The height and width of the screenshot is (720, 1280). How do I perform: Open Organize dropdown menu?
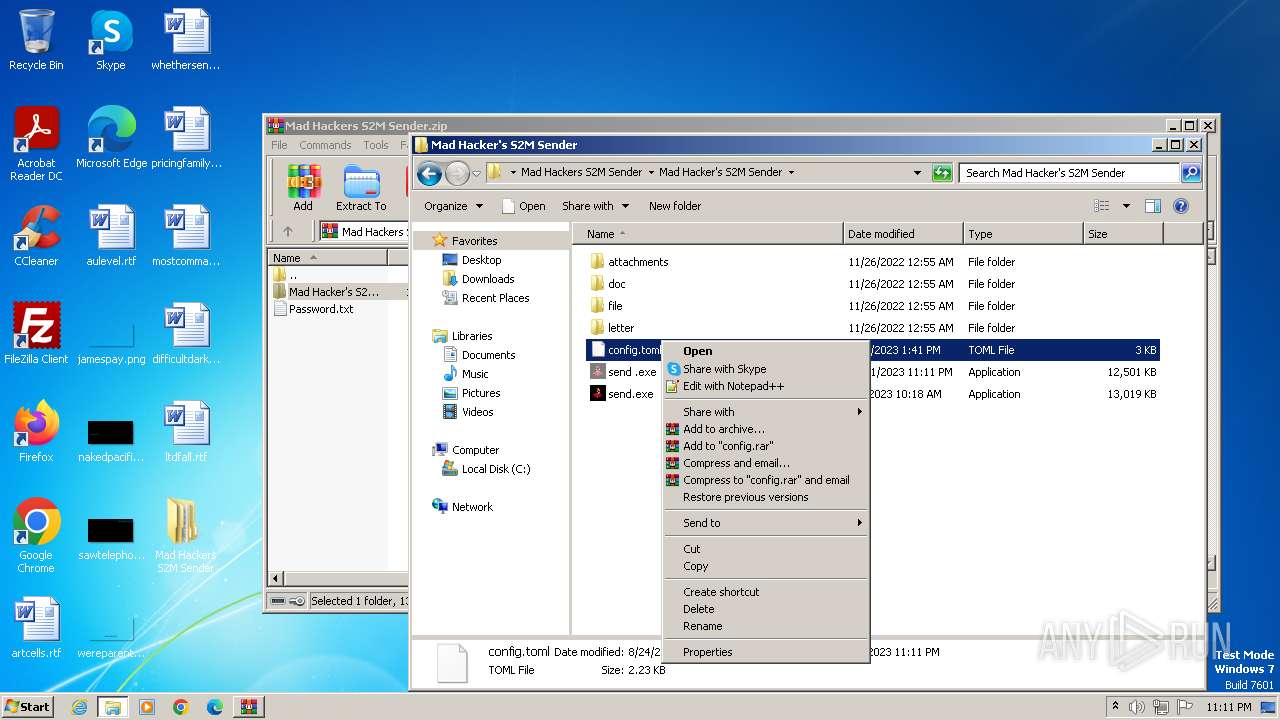click(453, 206)
